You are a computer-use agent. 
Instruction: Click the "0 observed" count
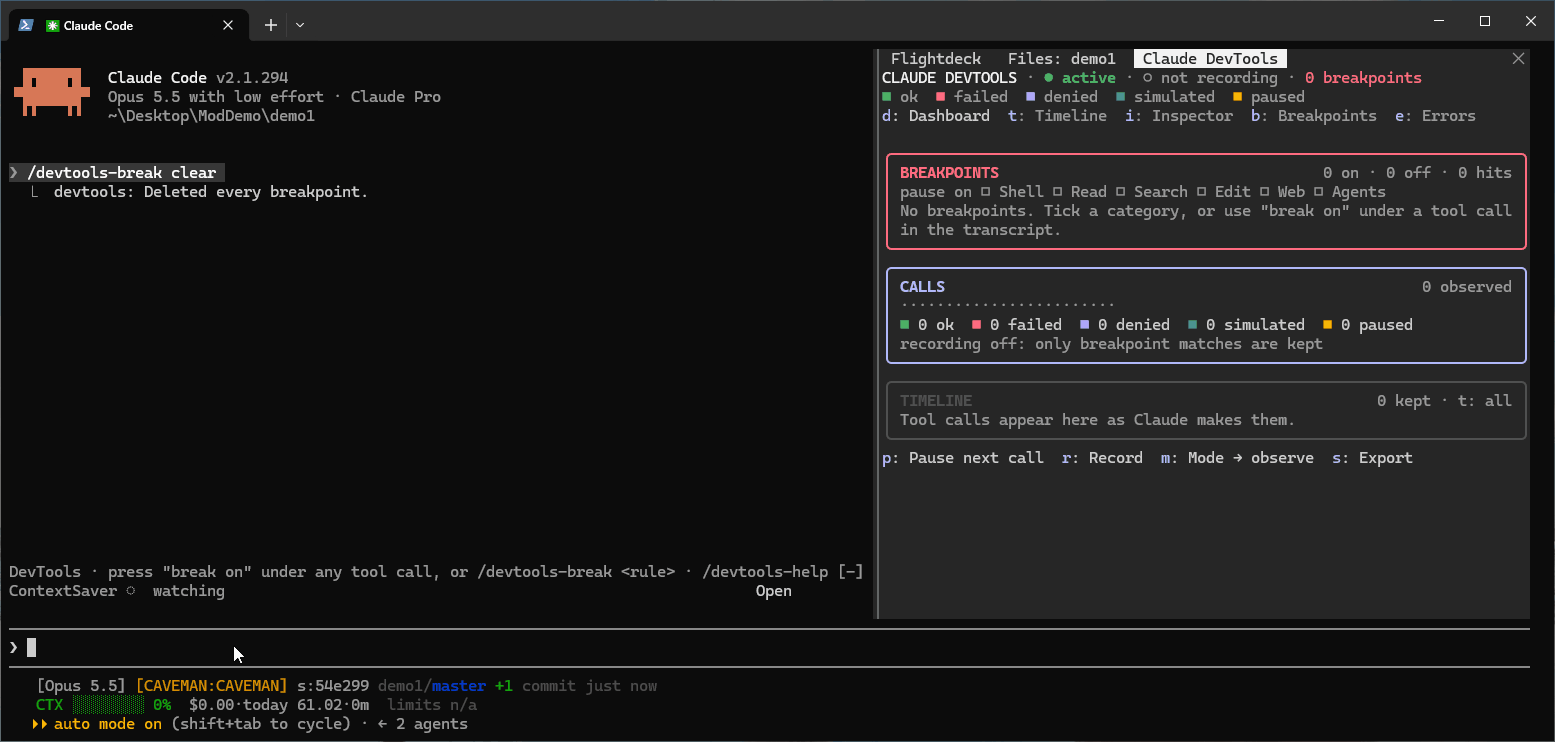(x=1467, y=287)
